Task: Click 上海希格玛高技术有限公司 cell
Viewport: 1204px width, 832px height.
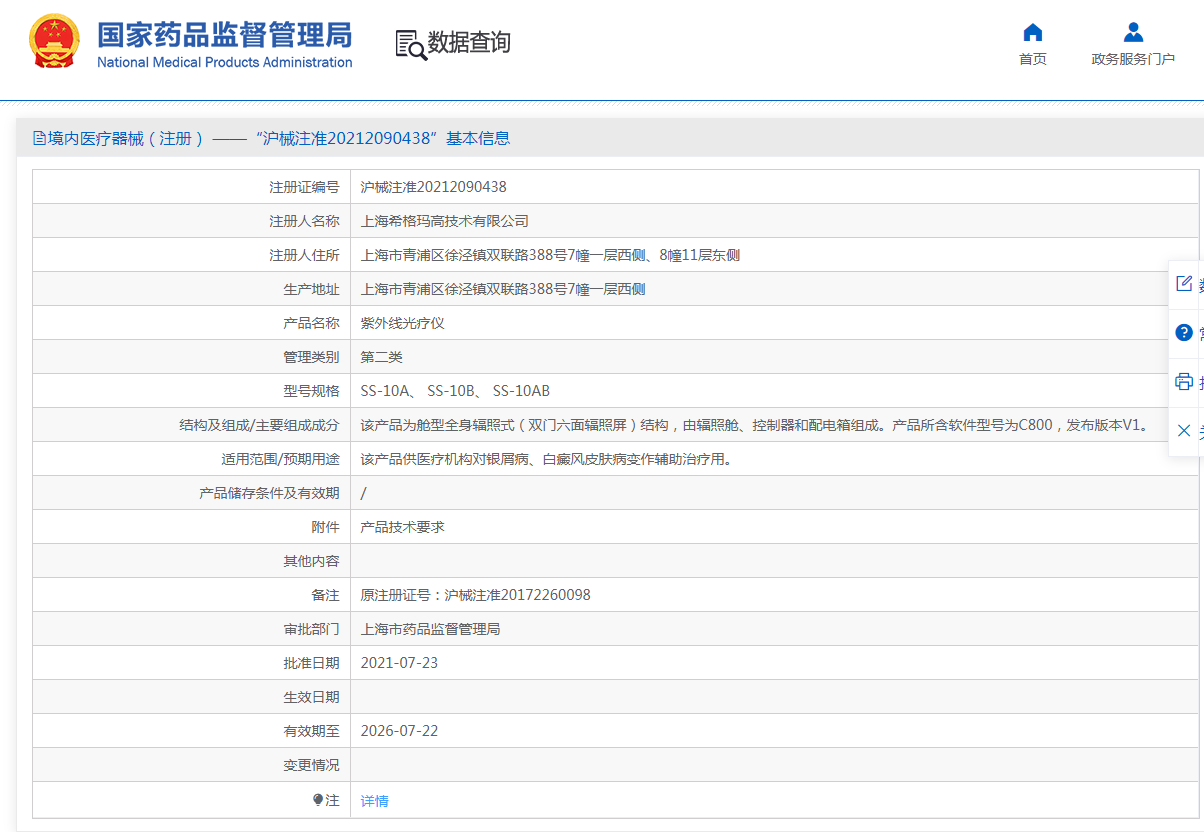Action: point(445,221)
